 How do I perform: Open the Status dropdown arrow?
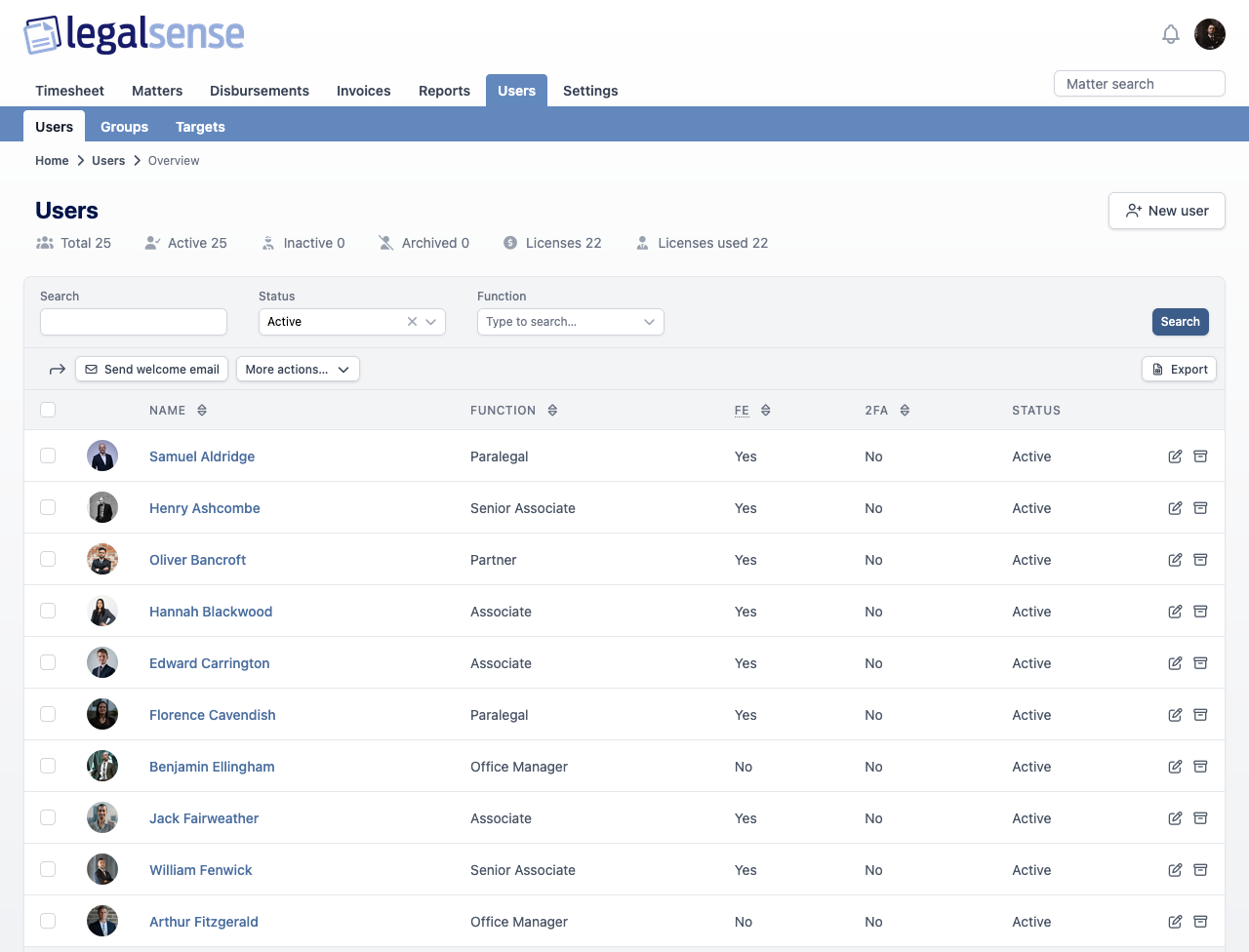[x=431, y=322]
